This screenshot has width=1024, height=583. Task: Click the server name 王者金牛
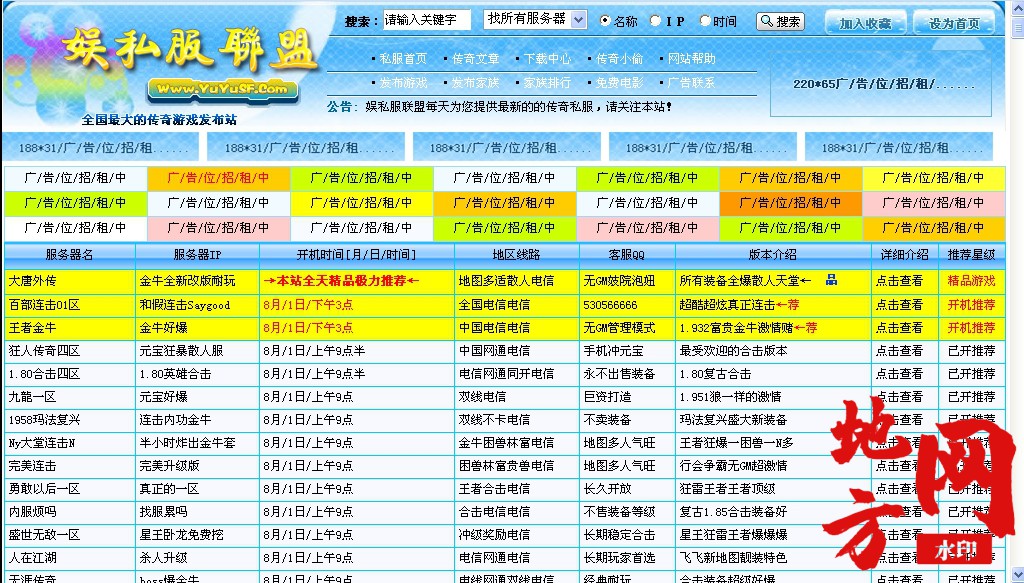pos(33,328)
